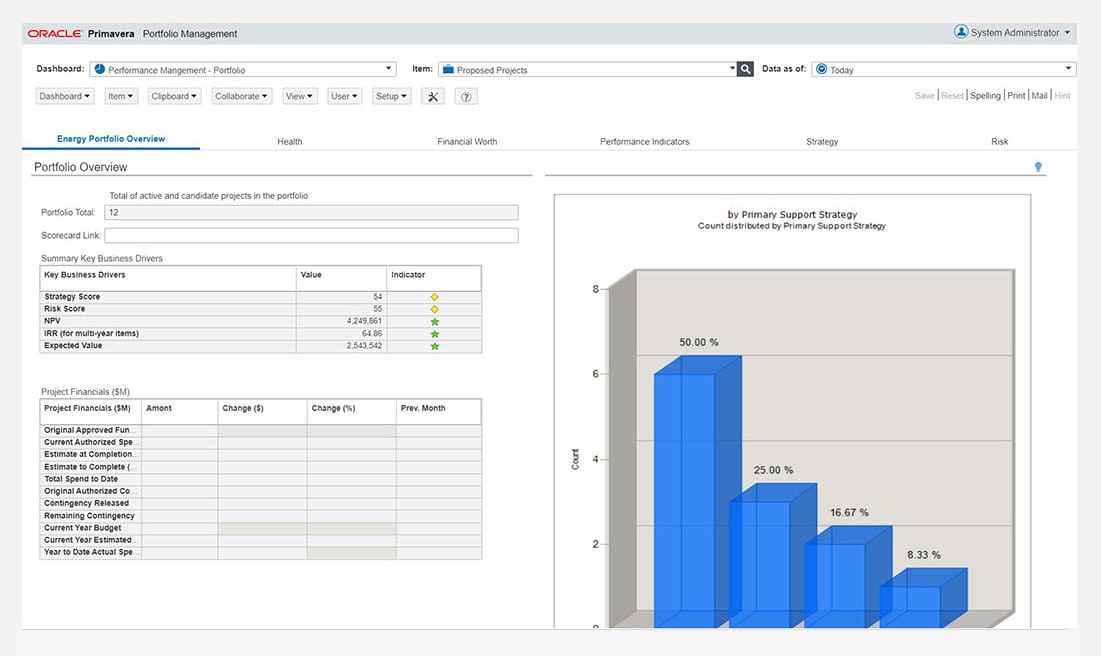Click the lightbulb hint icon above chart
The width and height of the screenshot is (1101, 656).
1038,167
